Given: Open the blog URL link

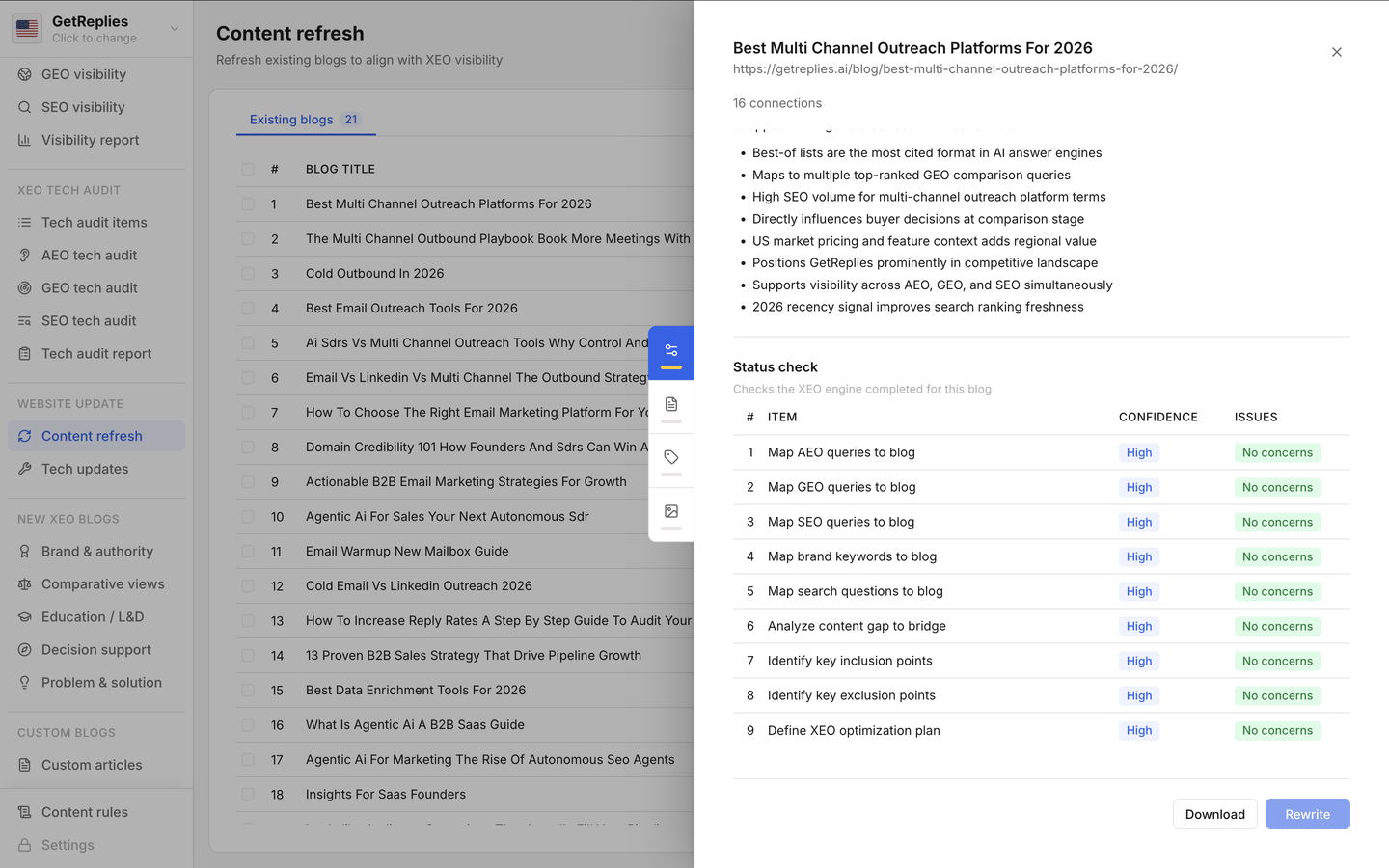Looking at the screenshot, I should pos(955,69).
